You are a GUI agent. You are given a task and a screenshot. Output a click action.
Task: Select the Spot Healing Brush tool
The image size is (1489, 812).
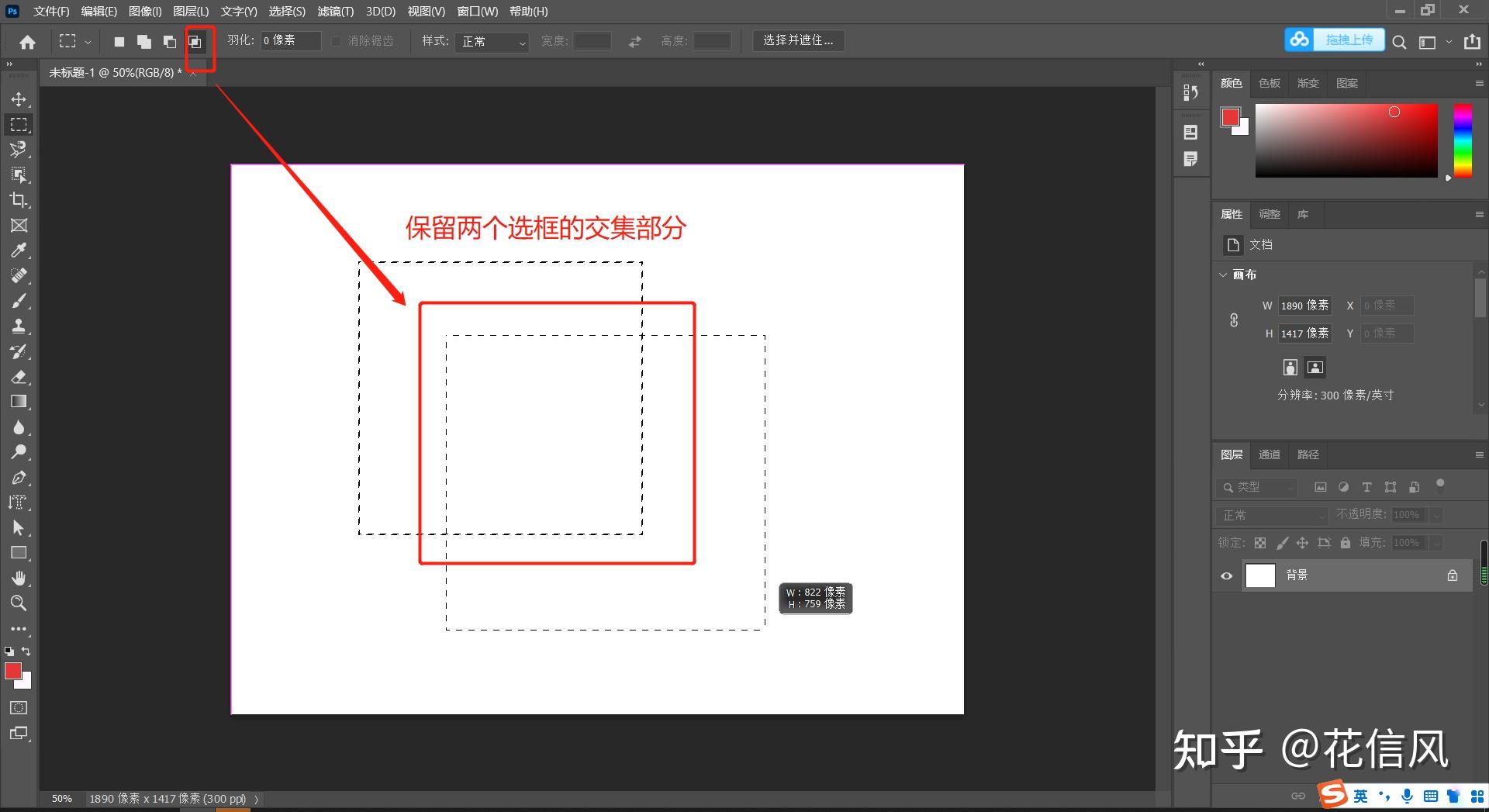point(19,275)
